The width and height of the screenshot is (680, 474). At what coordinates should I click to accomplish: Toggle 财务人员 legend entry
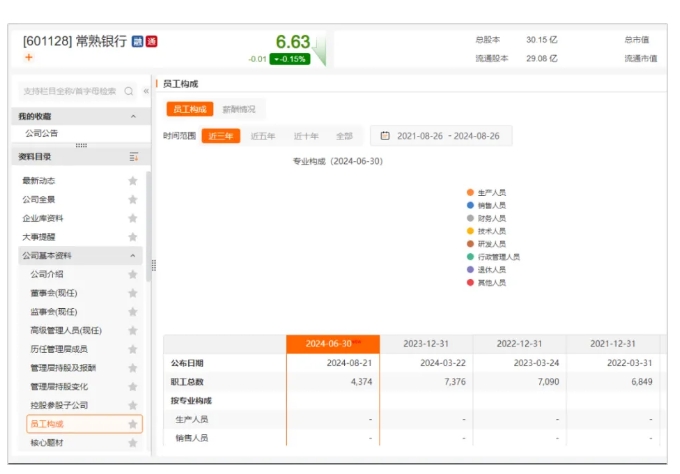click(486, 218)
